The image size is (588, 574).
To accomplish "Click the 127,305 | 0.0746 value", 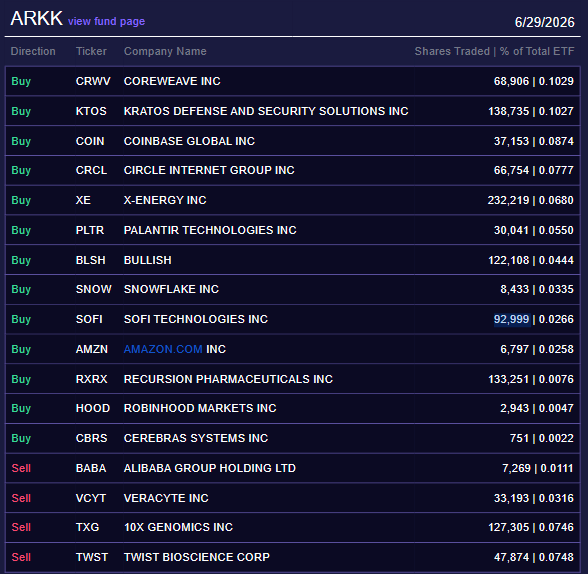I will [x=531, y=527].
